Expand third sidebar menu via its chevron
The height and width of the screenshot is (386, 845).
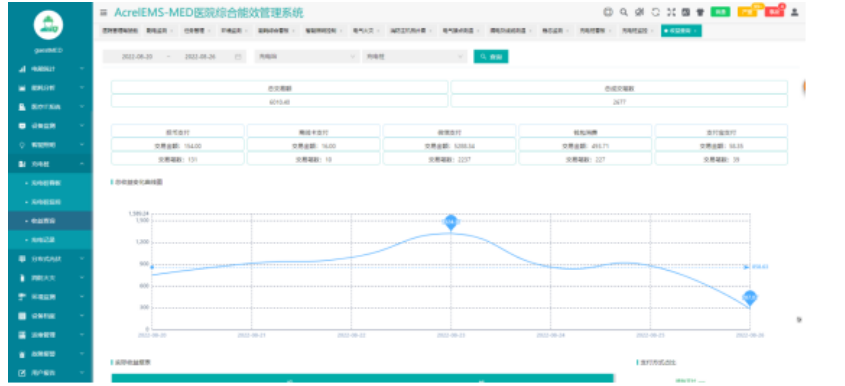point(82,107)
